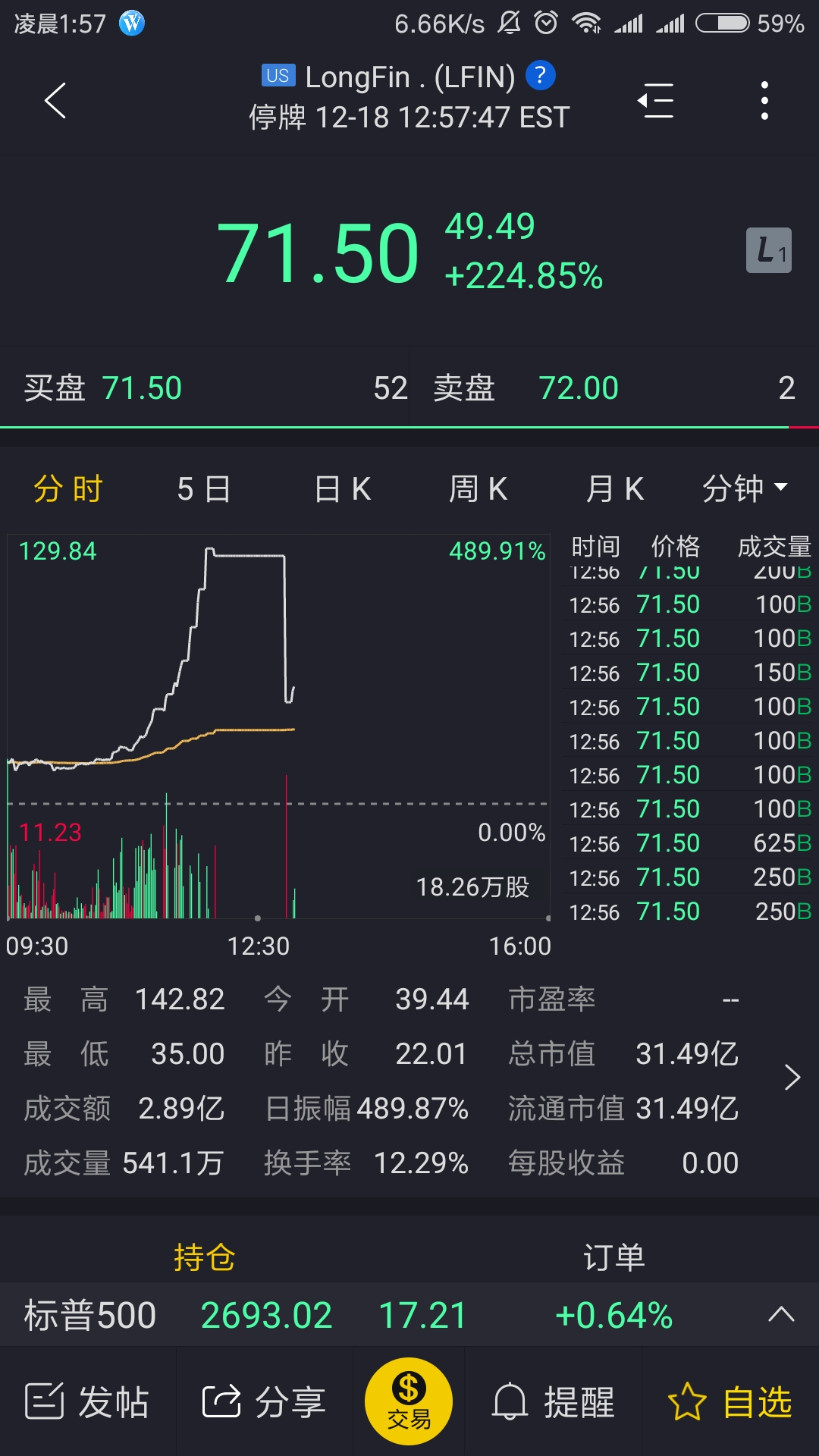The height and width of the screenshot is (1456, 819).
Task: Tap the US market flag badge
Action: [x=278, y=75]
